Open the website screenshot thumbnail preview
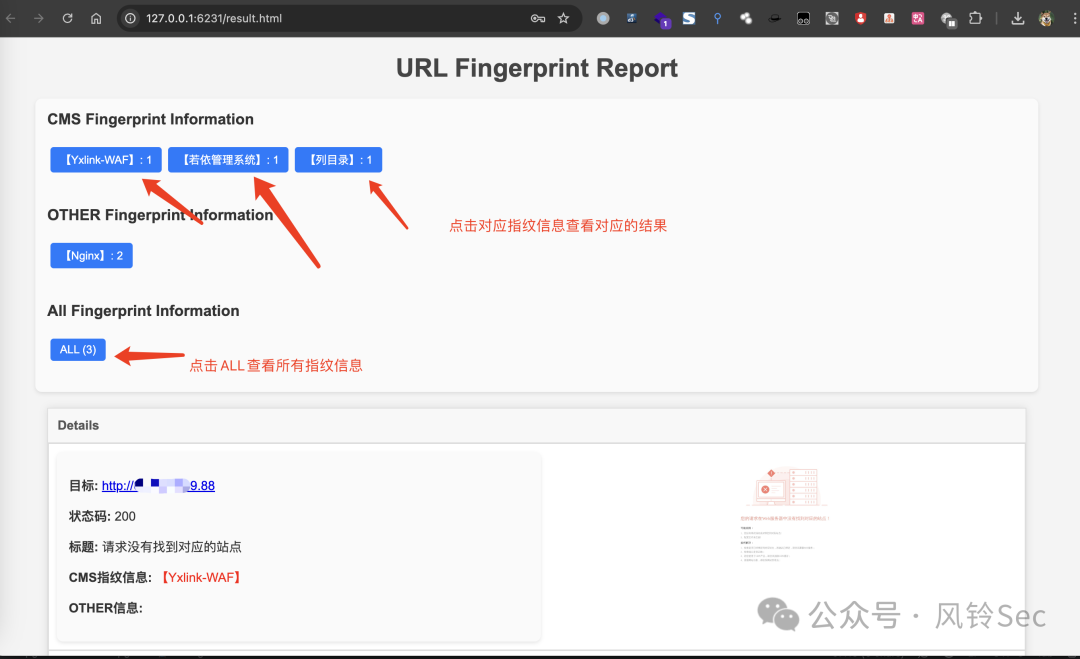Image resolution: width=1080 pixels, height=659 pixels. pos(785,515)
